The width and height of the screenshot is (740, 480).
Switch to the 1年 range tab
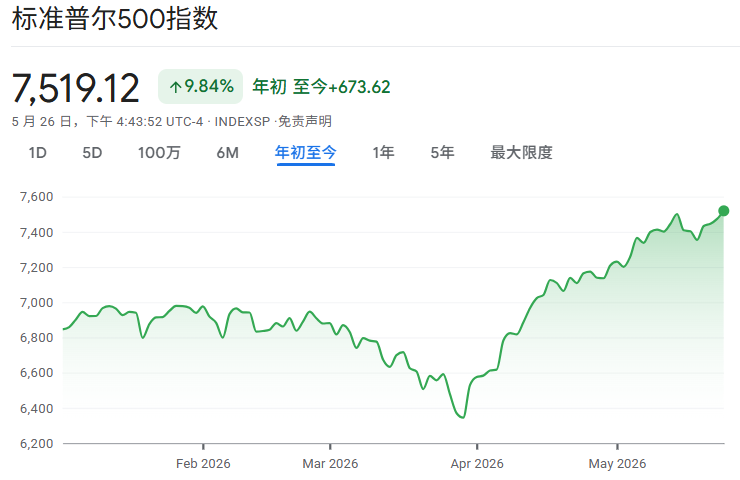[x=383, y=153]
